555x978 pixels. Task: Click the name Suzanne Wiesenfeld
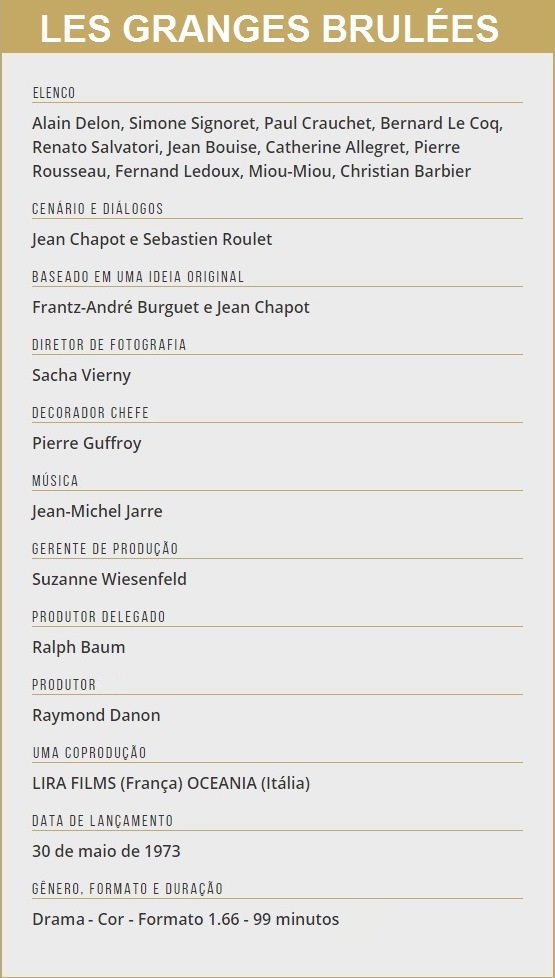click(x=110, y=579)
